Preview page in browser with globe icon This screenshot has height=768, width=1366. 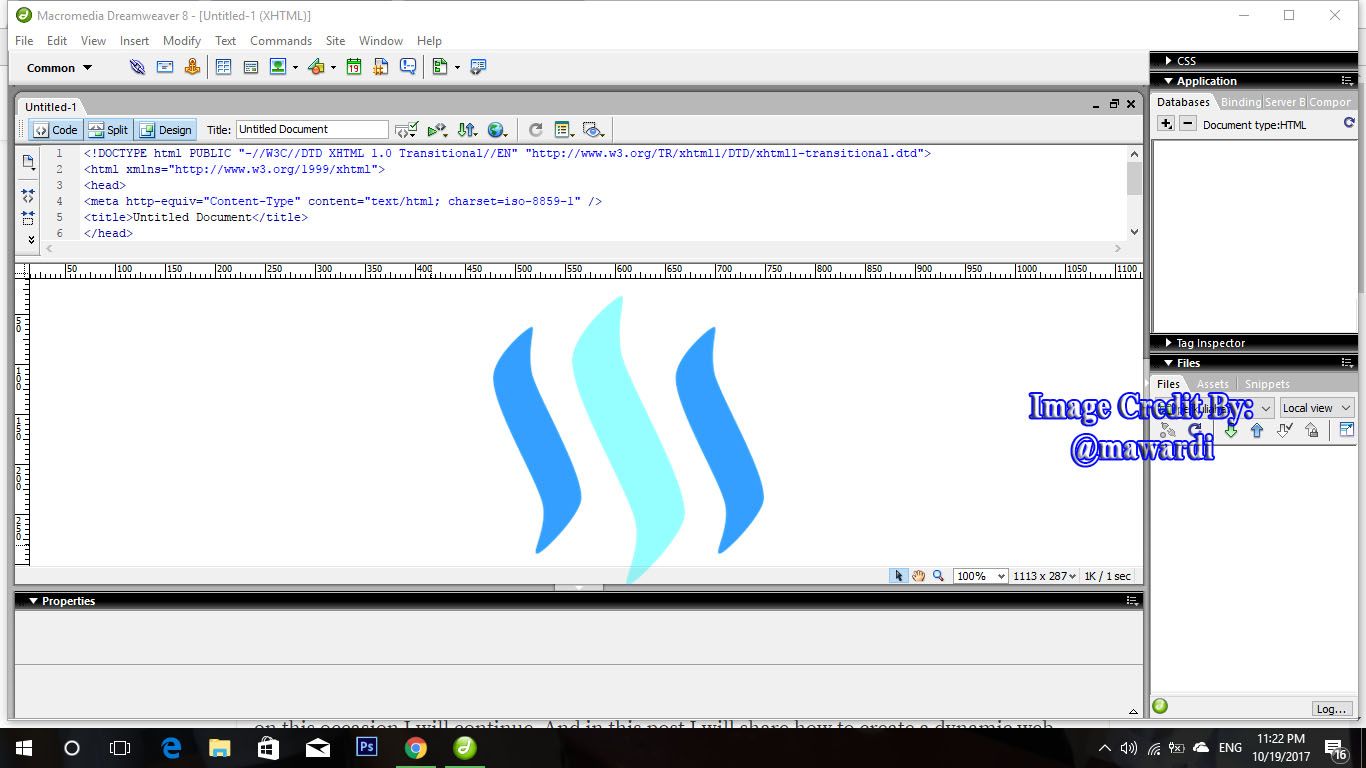(x=497, y=130)
